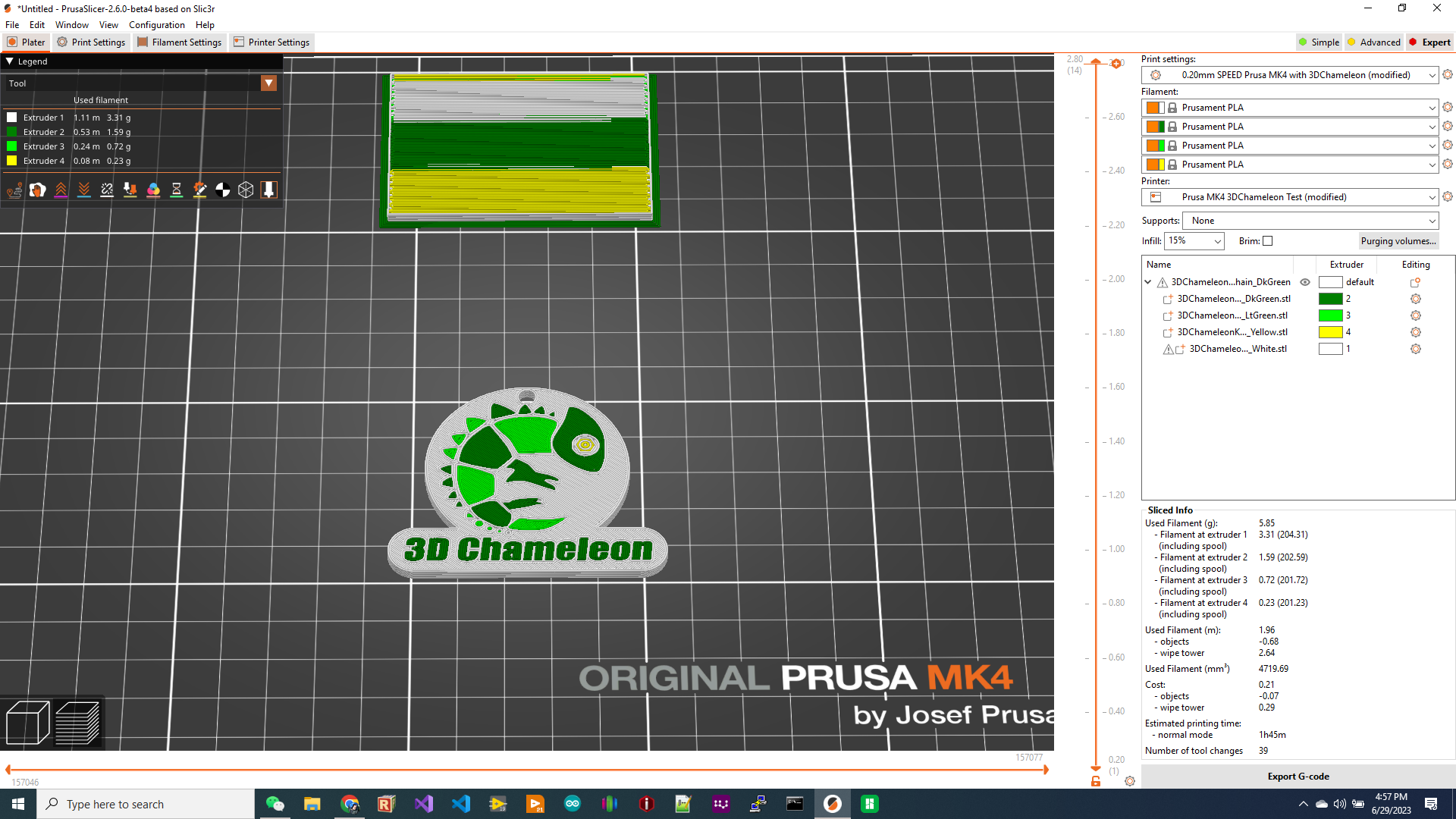Select Expert mode
Viewport: 1456px width, 819px height.
1429,42
